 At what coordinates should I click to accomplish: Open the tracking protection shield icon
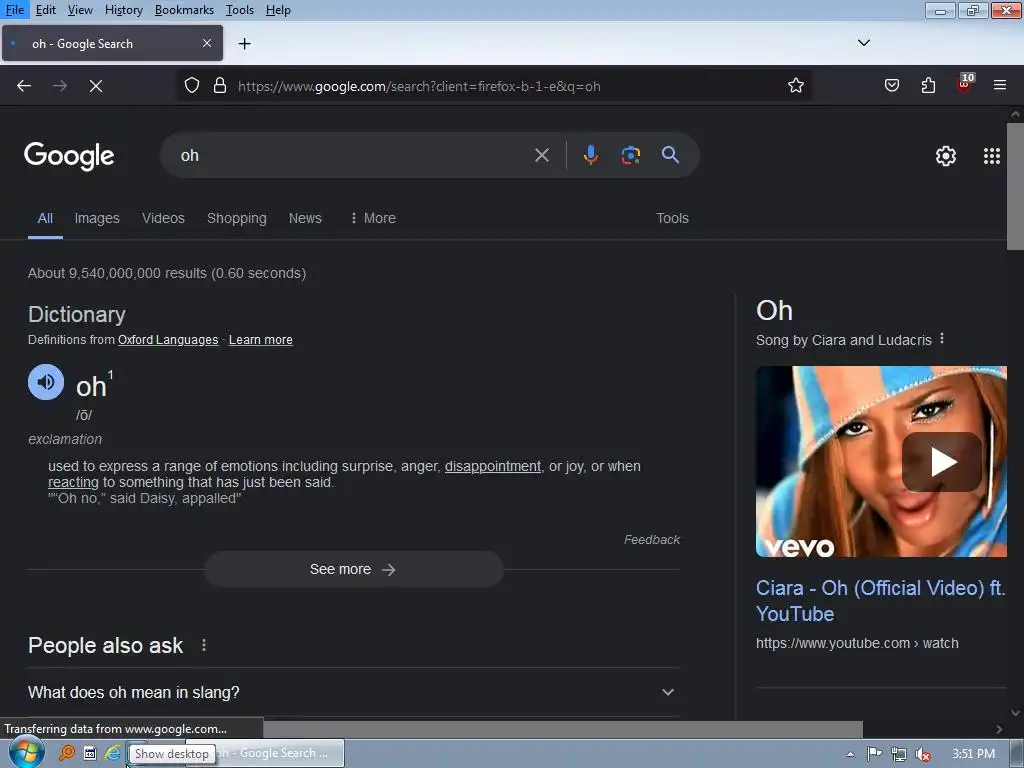pyautogui.click(x=191, y=86)
